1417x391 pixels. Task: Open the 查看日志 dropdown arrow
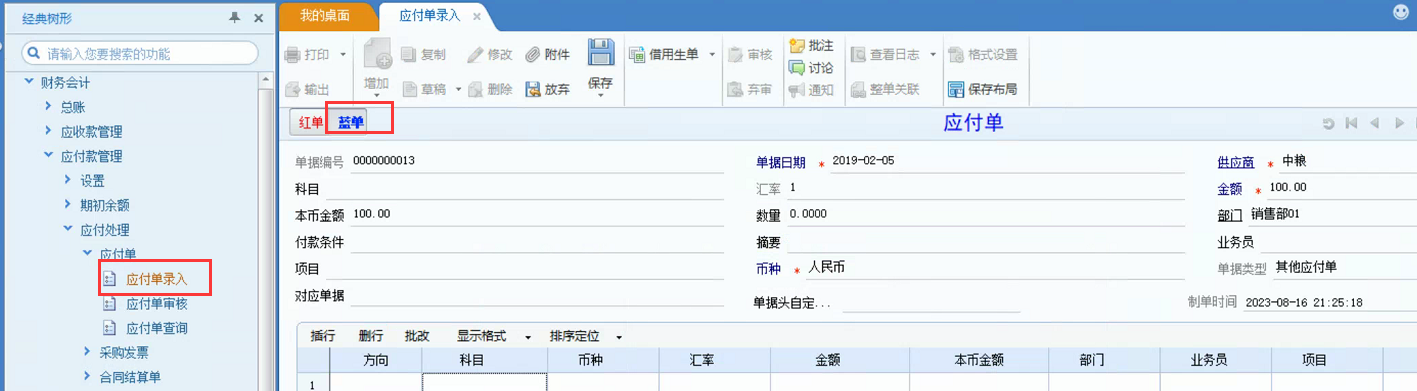coord(933,54)
